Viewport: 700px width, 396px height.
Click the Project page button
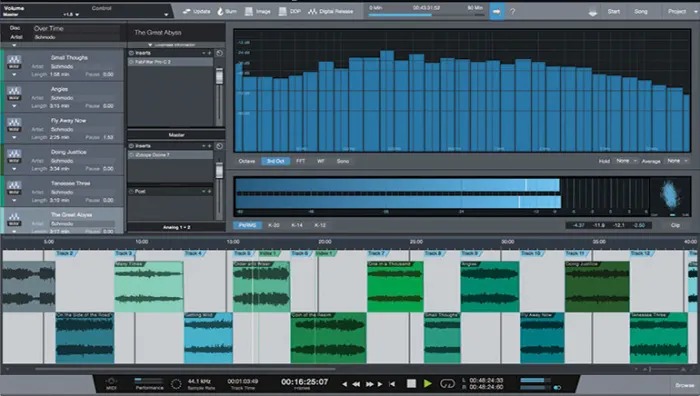point(677,12)
